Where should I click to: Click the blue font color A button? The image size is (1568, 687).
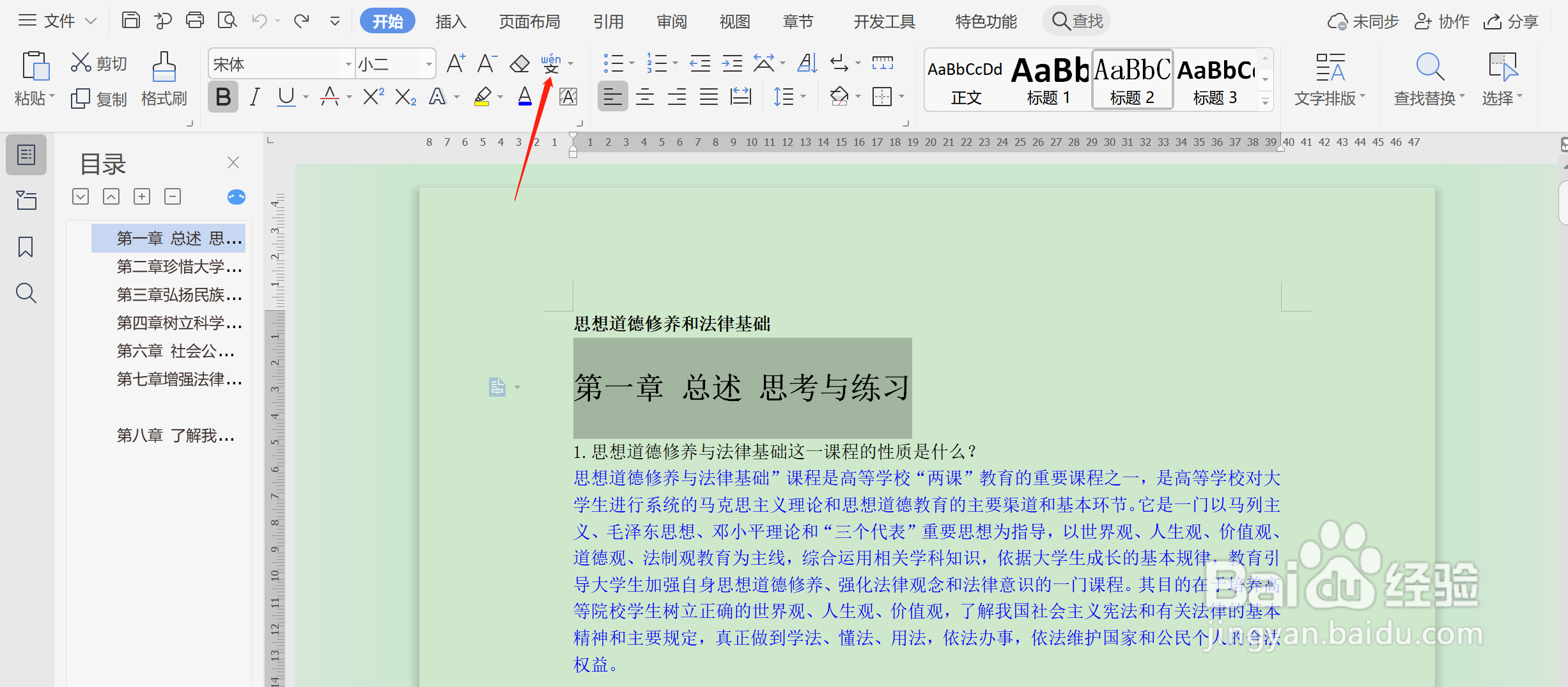point(525,97)
